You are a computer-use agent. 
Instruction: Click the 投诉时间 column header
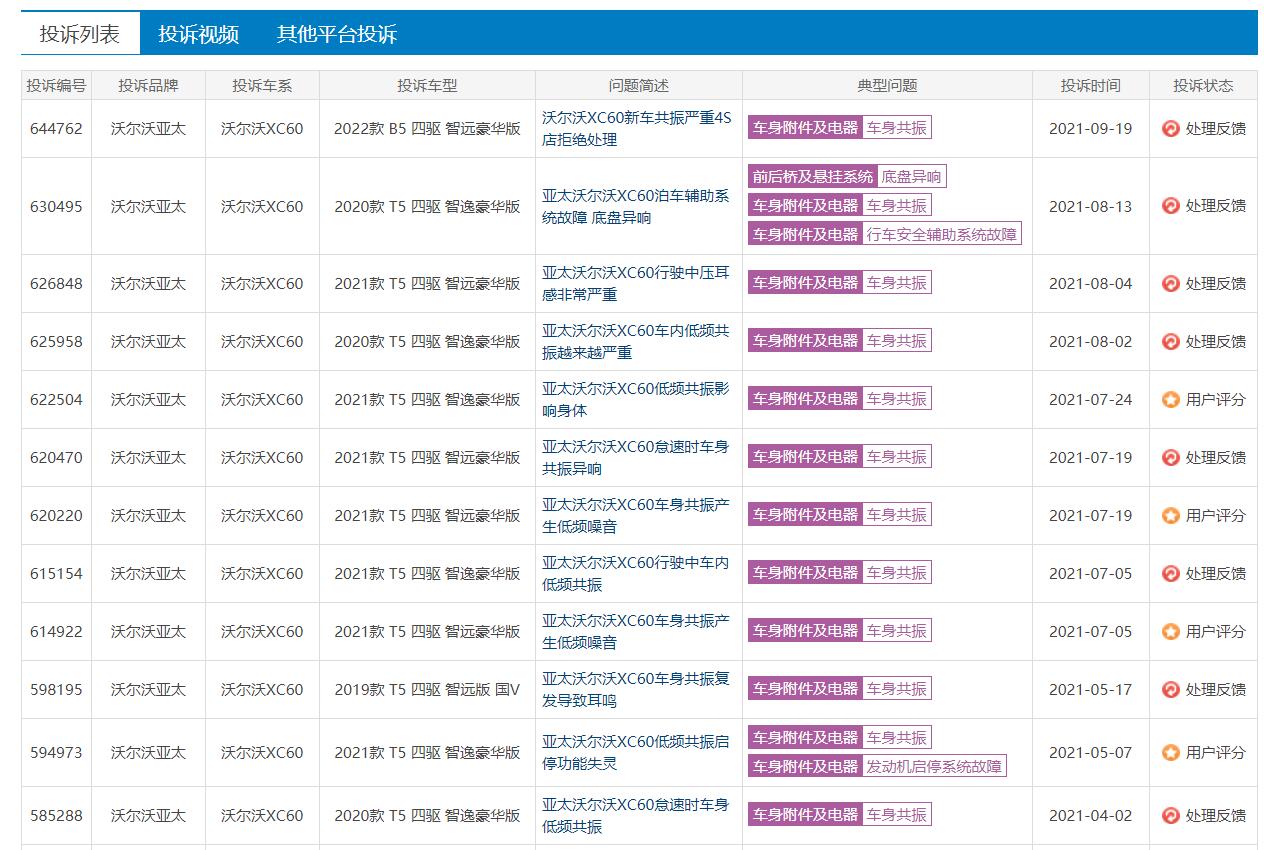point(1089,85)
